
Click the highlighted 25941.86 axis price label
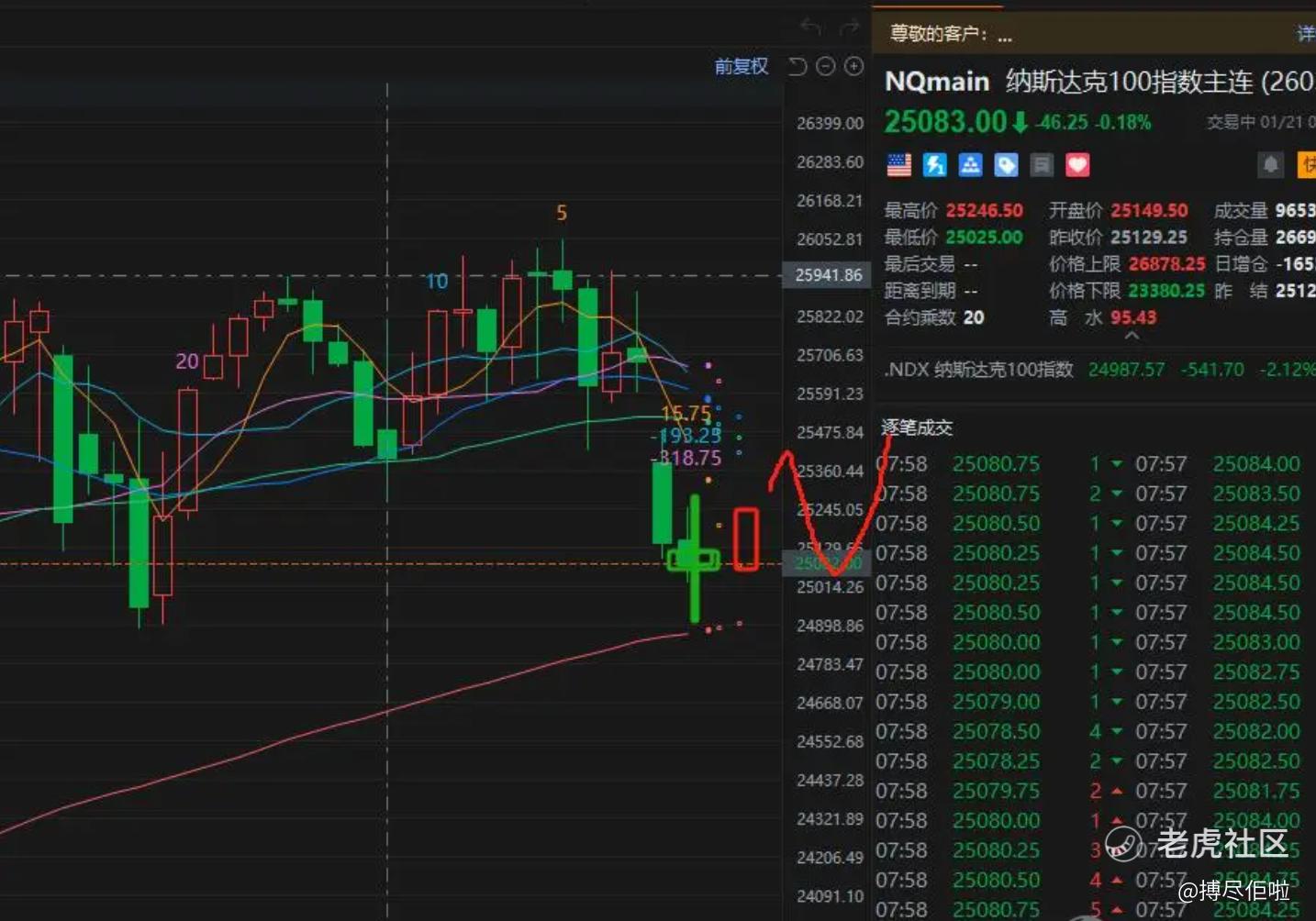click(828, 275)
